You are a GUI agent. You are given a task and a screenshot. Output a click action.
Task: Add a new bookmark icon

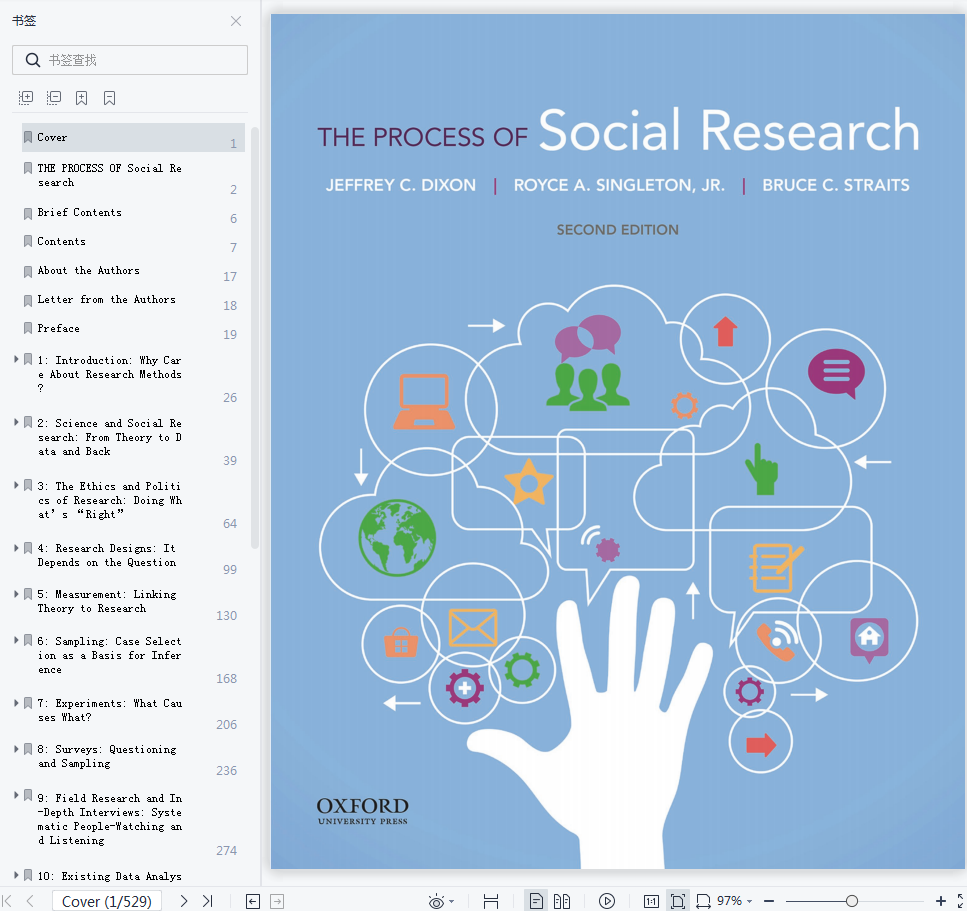pos(81,97)
